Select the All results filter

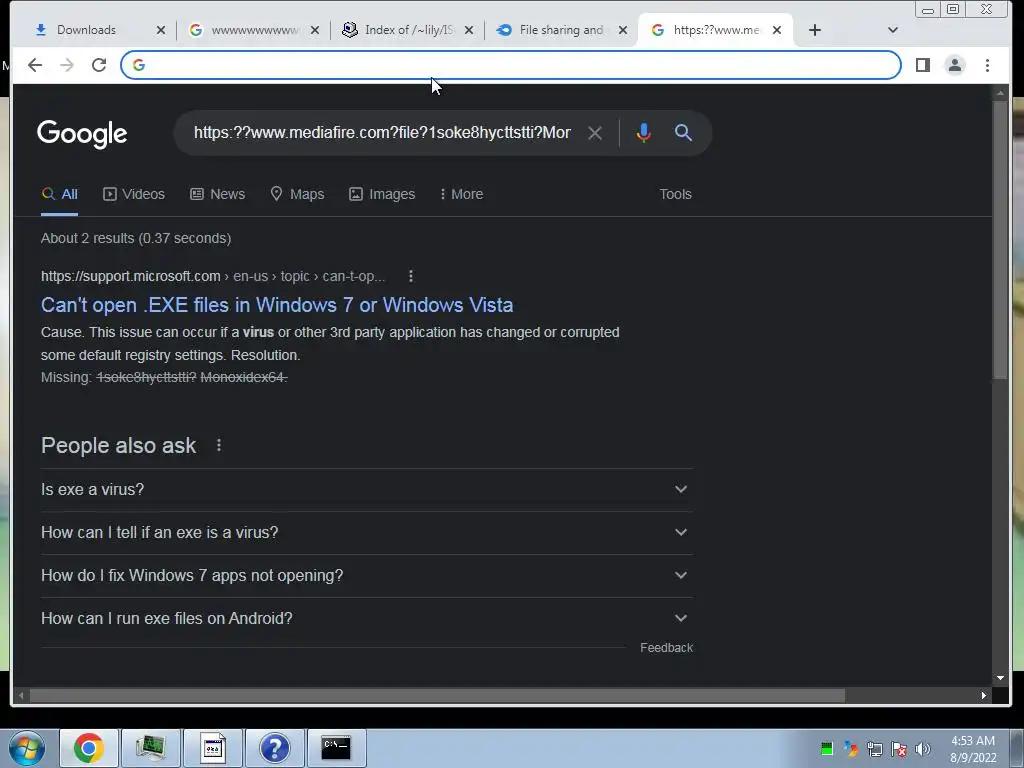pyautogui.click(x=59, y=194)
